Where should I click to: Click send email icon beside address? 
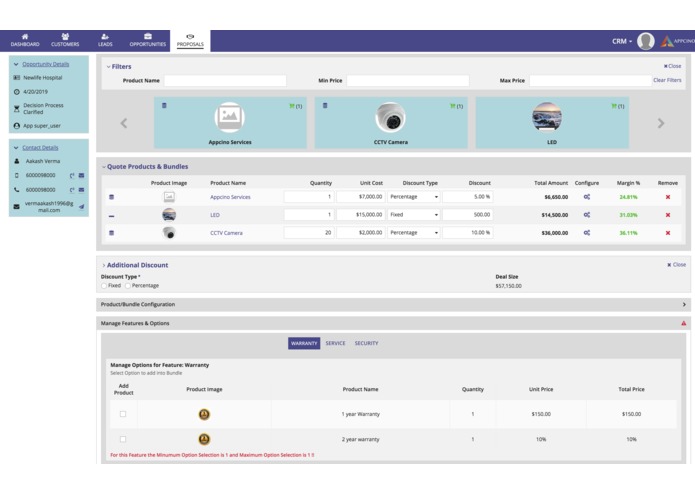pyautogui.click(x=82, y=206)
